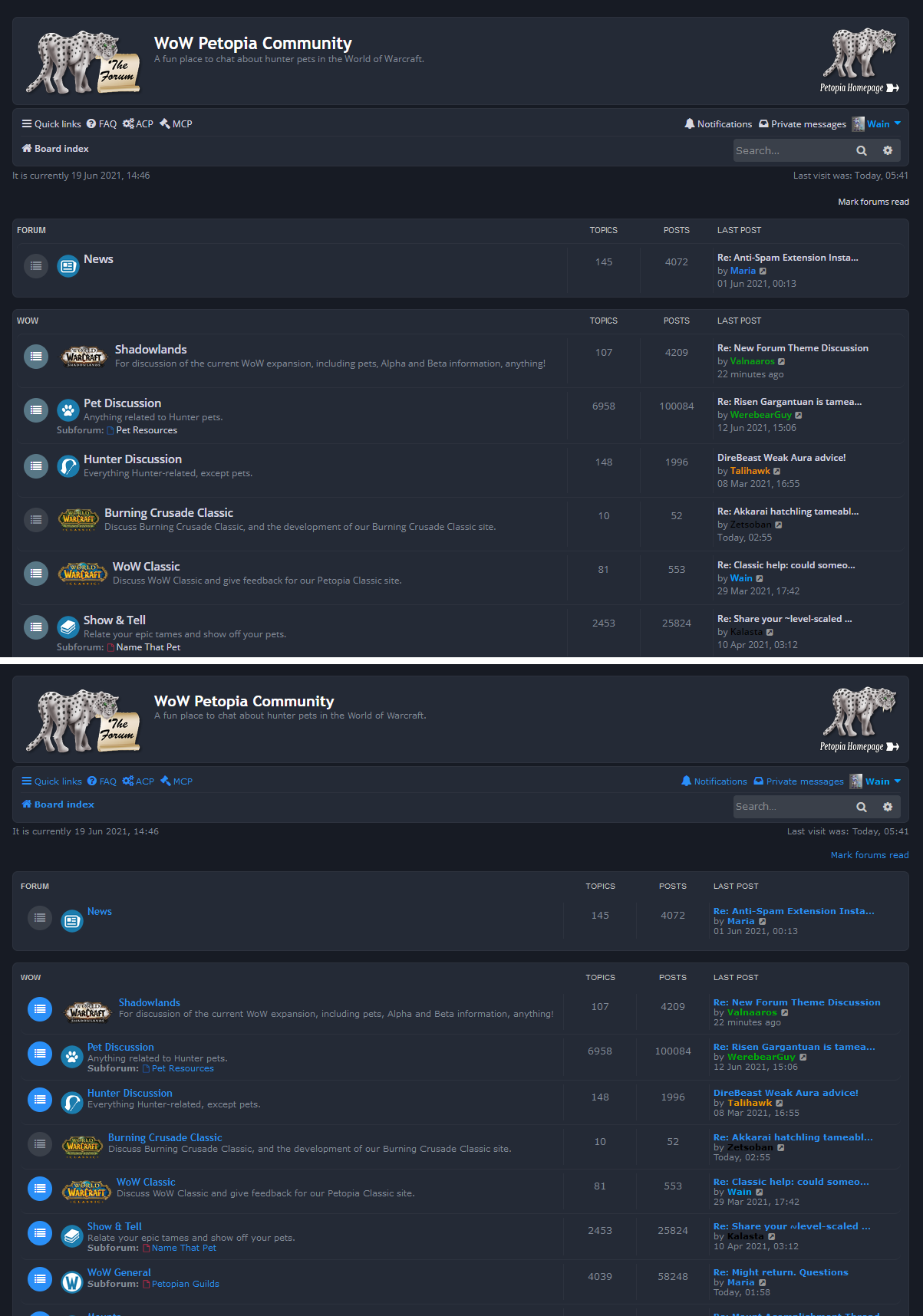The width and height of the screenshot is (923, 1316).
Task: Click Mark forums read in lower page
Action: pyautogui.click(x=869, y=855)
